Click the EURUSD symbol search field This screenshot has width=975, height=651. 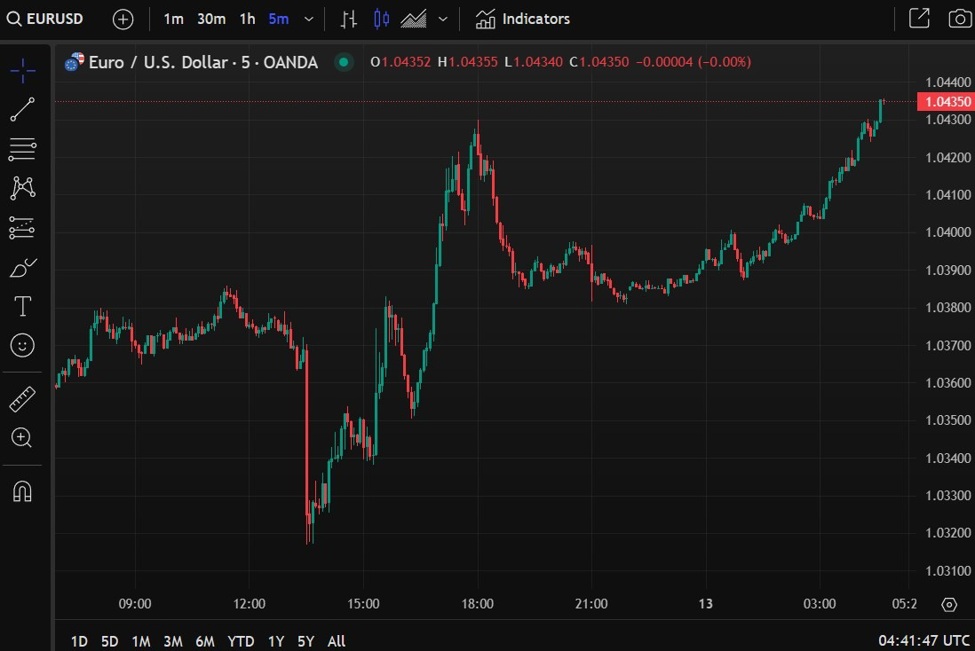point(46,19)
